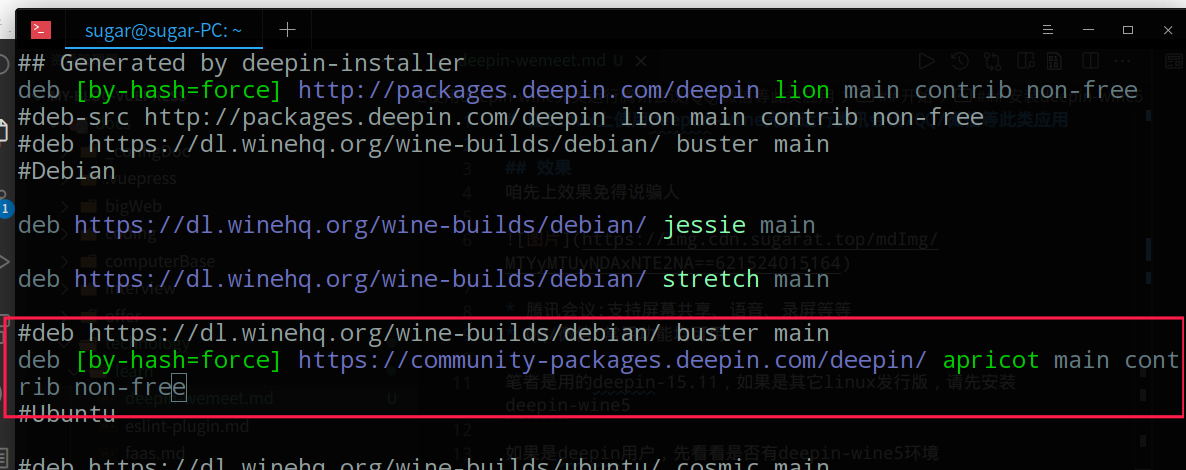Click the '[by-hash=force]' option on the lion line
The image size is (1186, 470).
pyautogui.click(x=179, y=91)
